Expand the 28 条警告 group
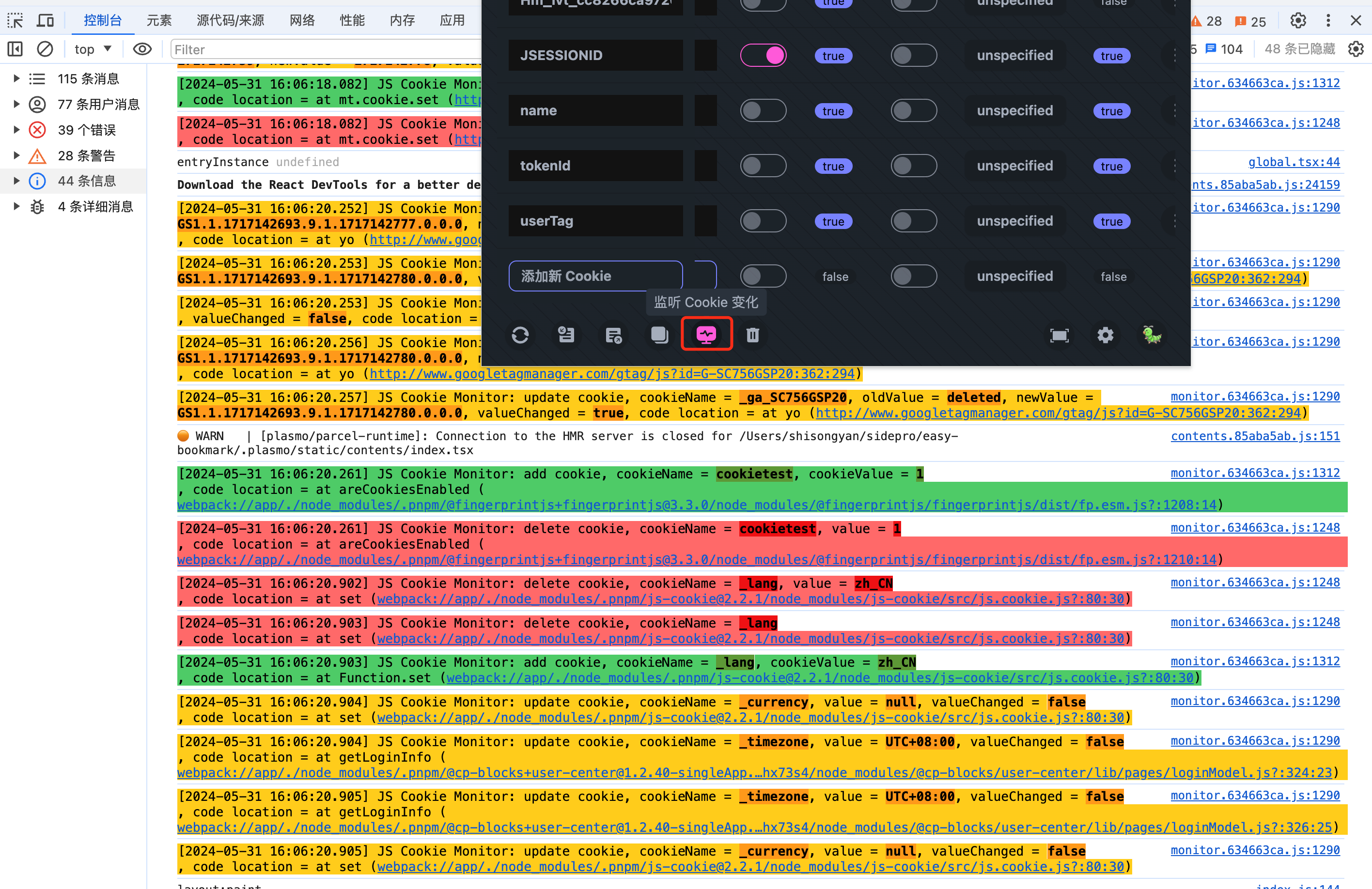Image resolution: width=1372 pixels, height=889 pixels. pyautogui.click(x=17, y=155)
